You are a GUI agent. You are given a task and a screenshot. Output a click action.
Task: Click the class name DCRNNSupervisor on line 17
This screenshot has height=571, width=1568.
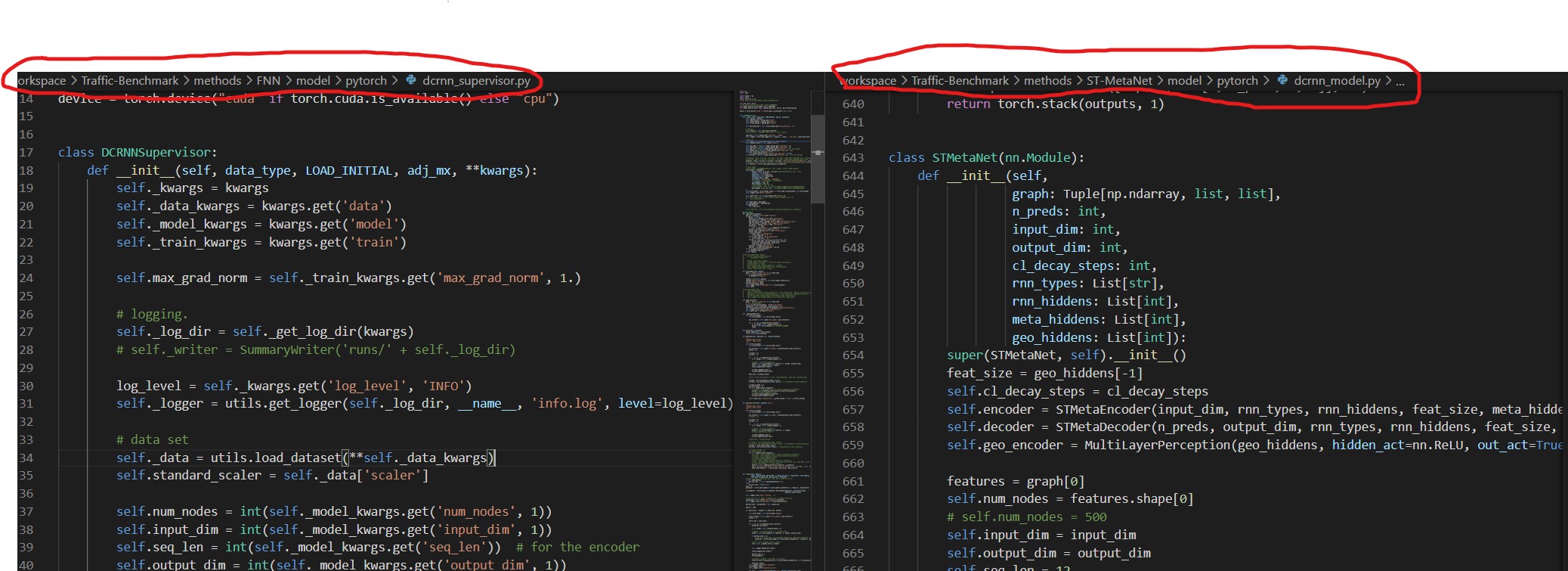[x=156, y=152]
